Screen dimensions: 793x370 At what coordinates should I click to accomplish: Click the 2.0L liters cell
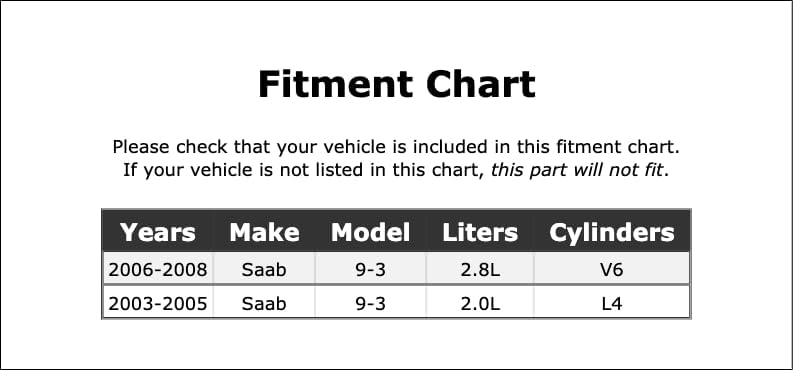(479, 303)
